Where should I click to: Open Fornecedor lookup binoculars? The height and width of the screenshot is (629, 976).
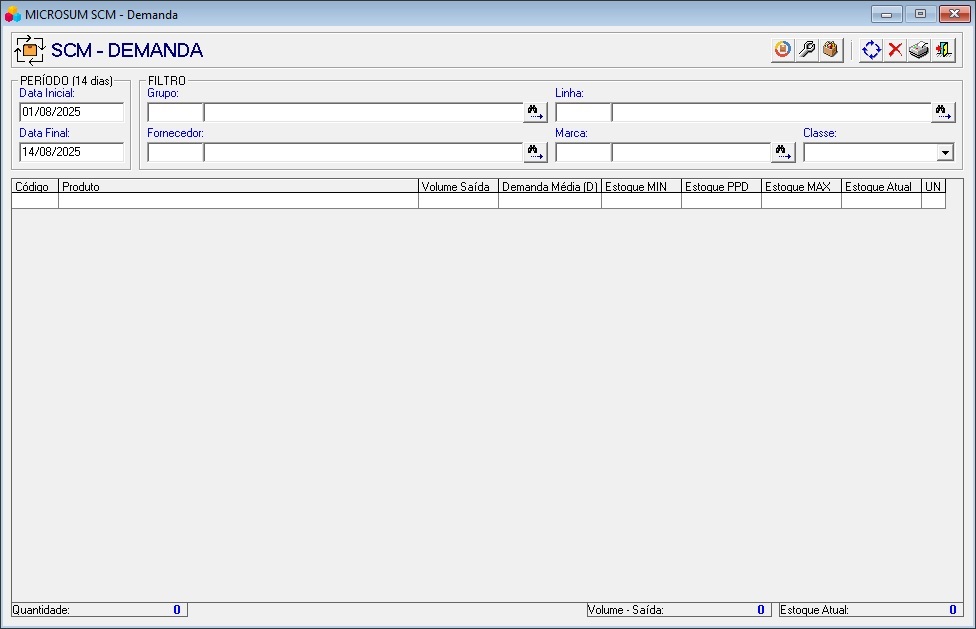coord(536,152)
